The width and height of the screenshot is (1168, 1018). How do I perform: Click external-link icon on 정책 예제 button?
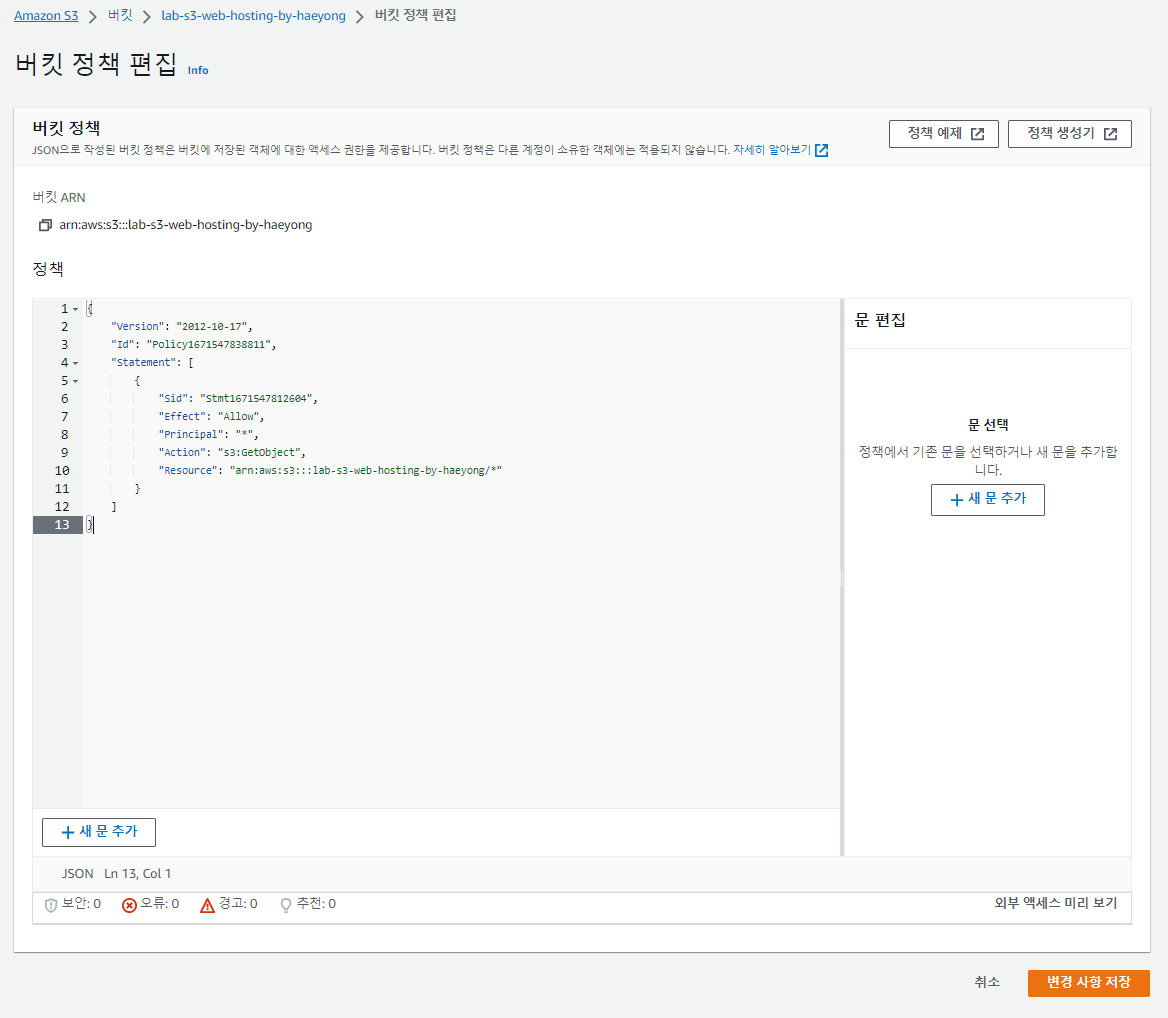(977, 133)
